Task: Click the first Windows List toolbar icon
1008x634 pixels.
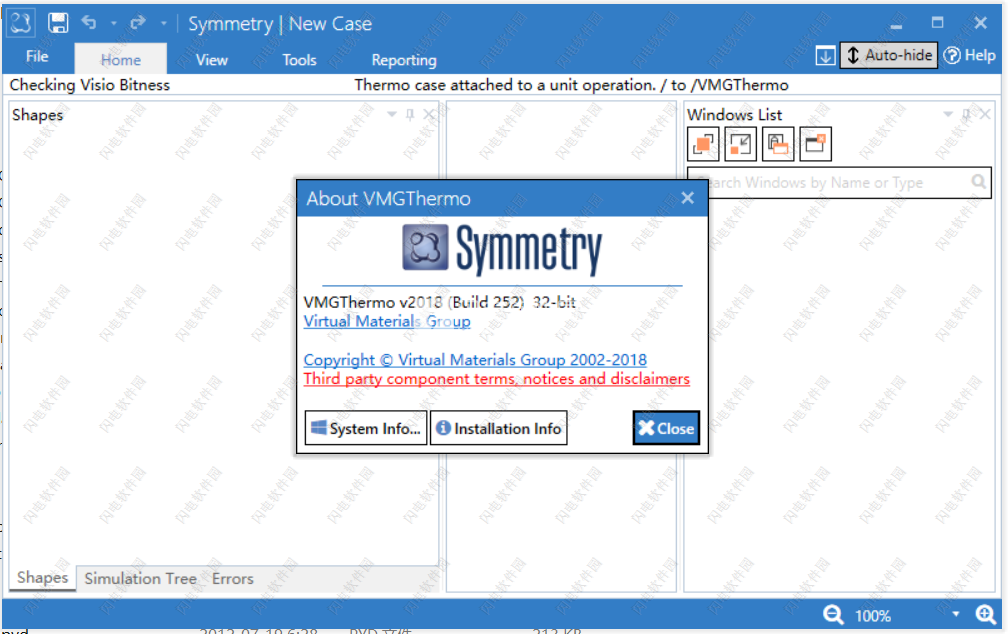Action: tap(703, 143)
